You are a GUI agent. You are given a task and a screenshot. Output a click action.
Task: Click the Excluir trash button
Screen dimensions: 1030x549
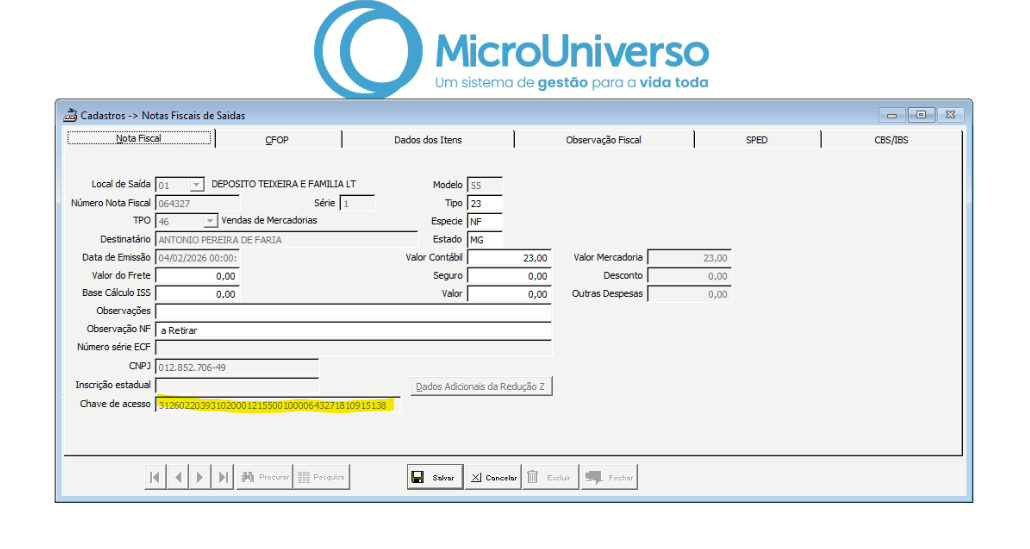click(x=549, y=477)
